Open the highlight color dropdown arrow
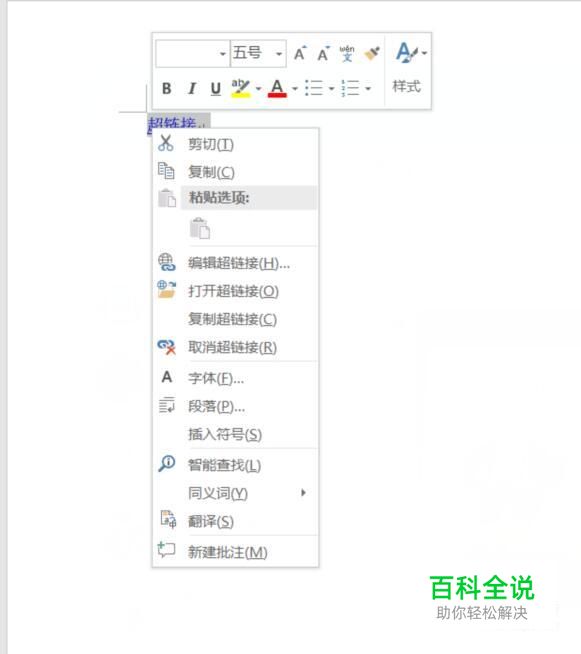The width and height of the screenshot is (581, 654). [x=259, y=88]
